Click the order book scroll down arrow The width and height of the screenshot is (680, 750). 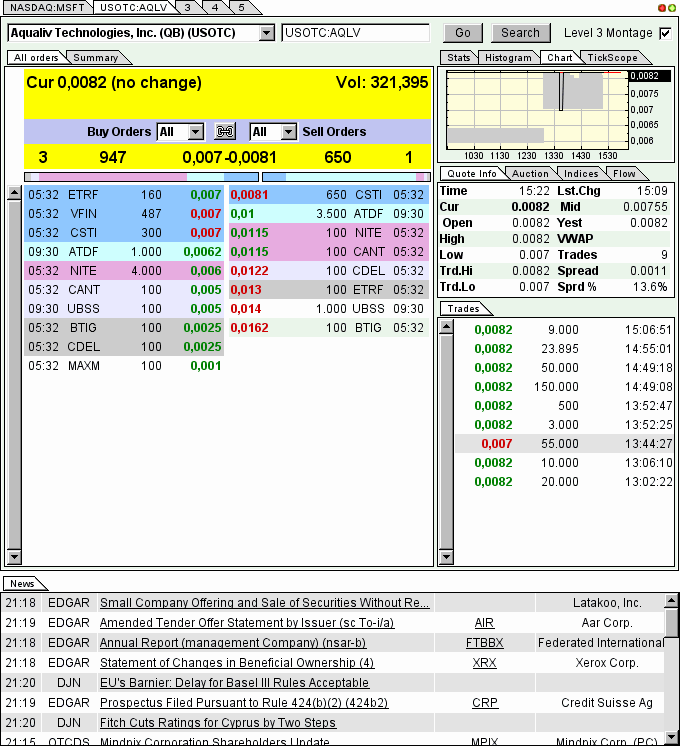tap(14, 556)
